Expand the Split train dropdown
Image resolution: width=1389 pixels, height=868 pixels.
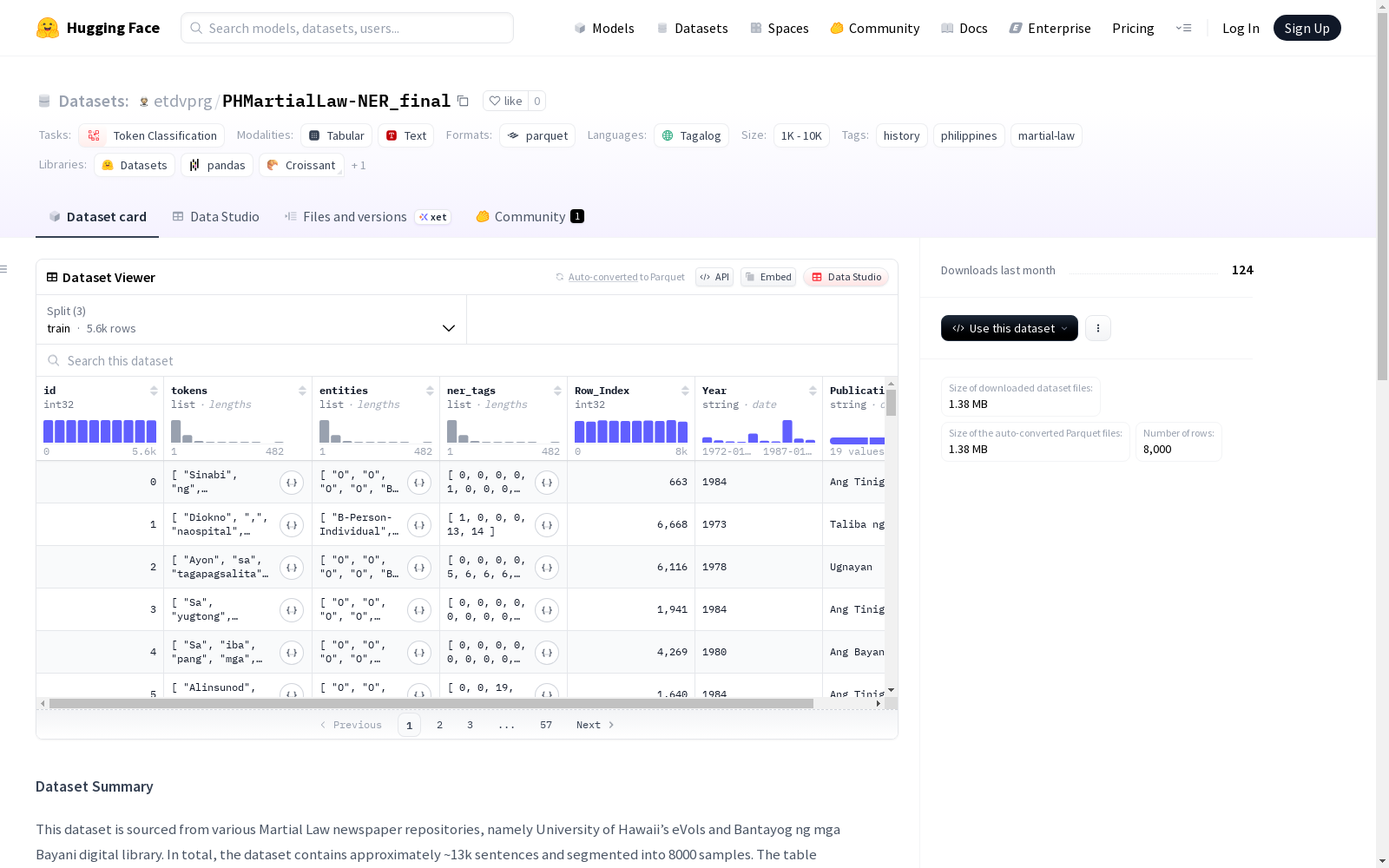click(252, 319)
